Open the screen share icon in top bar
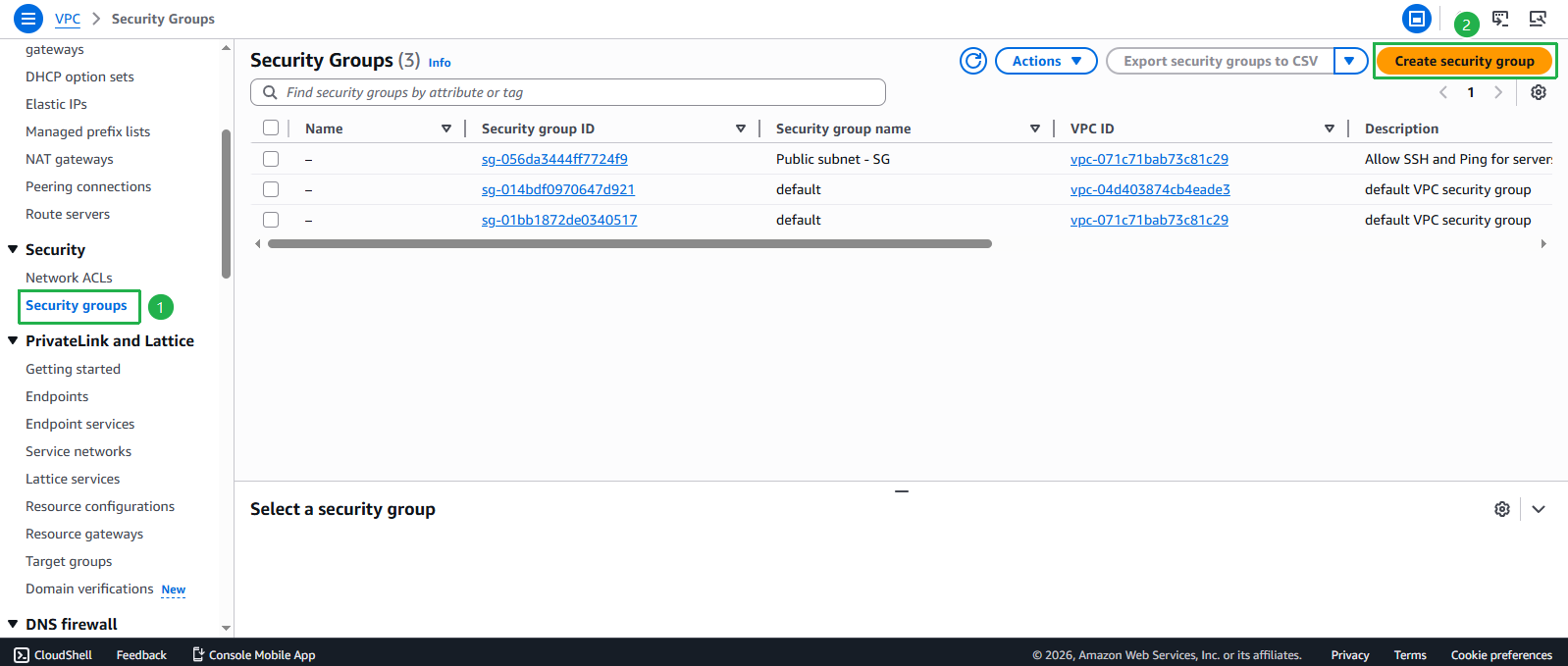Viewport: 1568px width, 666px height. (x=1501, y=19)
